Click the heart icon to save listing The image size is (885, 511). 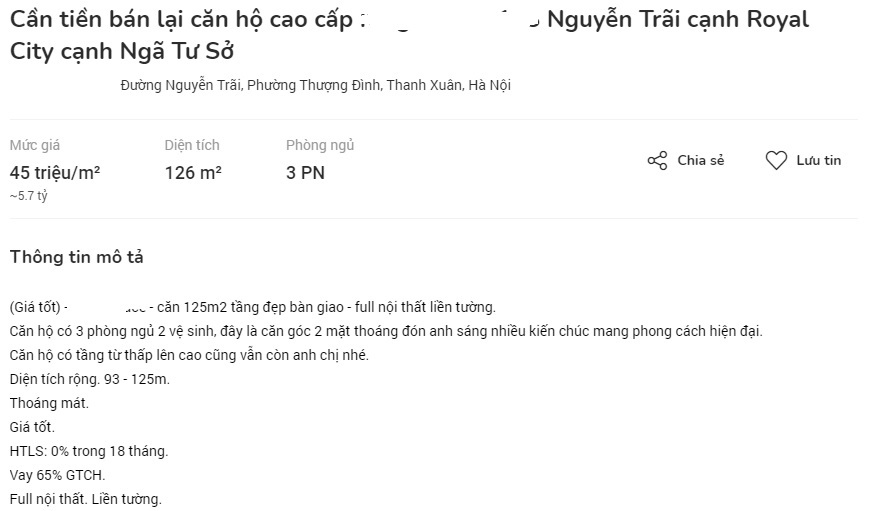[x=776, y=161]
